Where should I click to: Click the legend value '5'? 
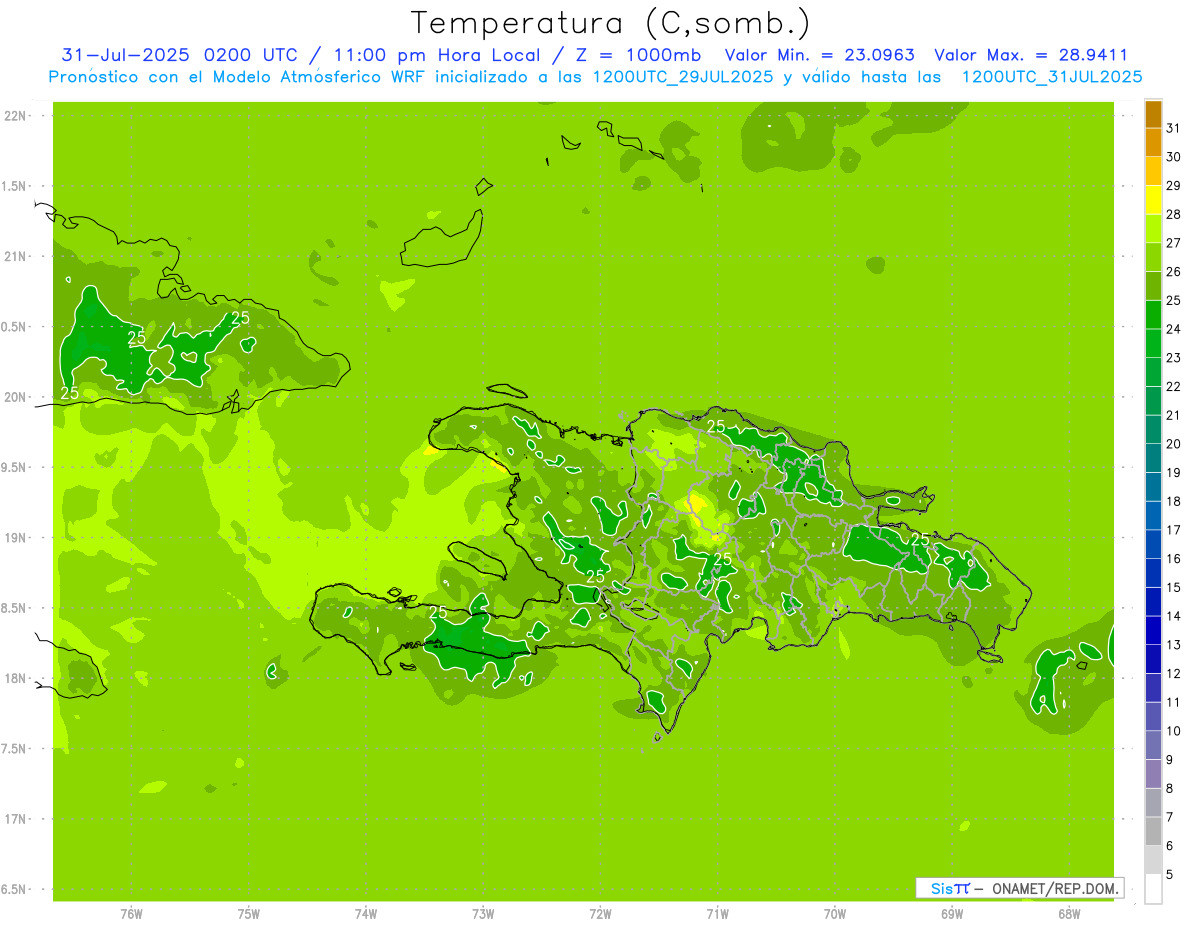coord(1170,875)
